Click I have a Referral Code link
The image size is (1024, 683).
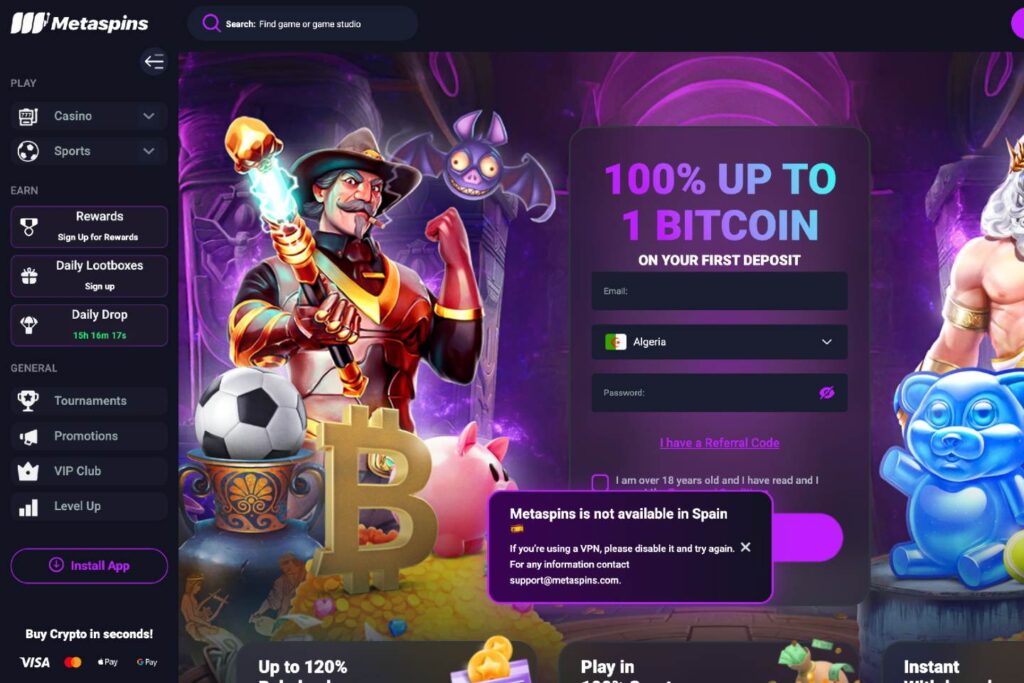point(719,443)
